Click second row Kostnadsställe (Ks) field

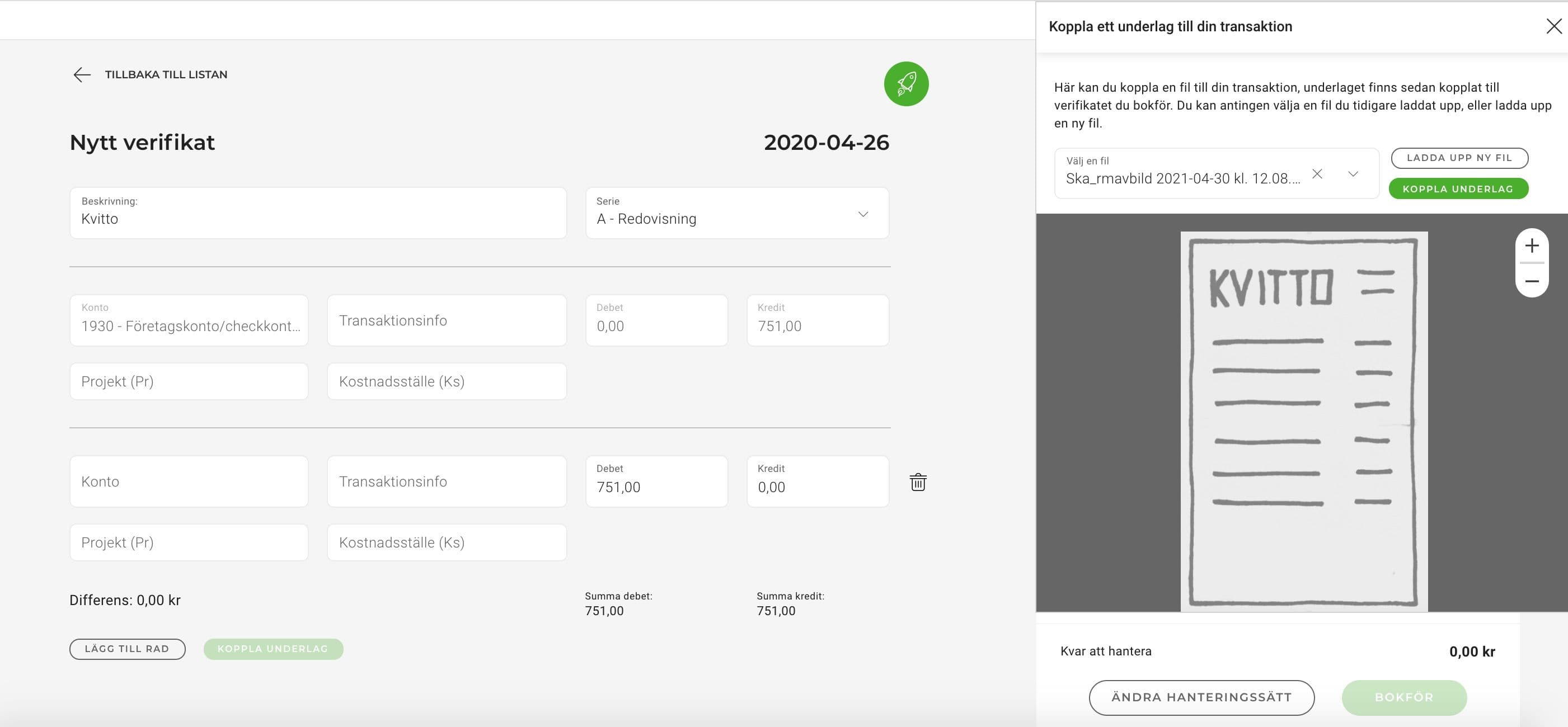coord(447,542)
